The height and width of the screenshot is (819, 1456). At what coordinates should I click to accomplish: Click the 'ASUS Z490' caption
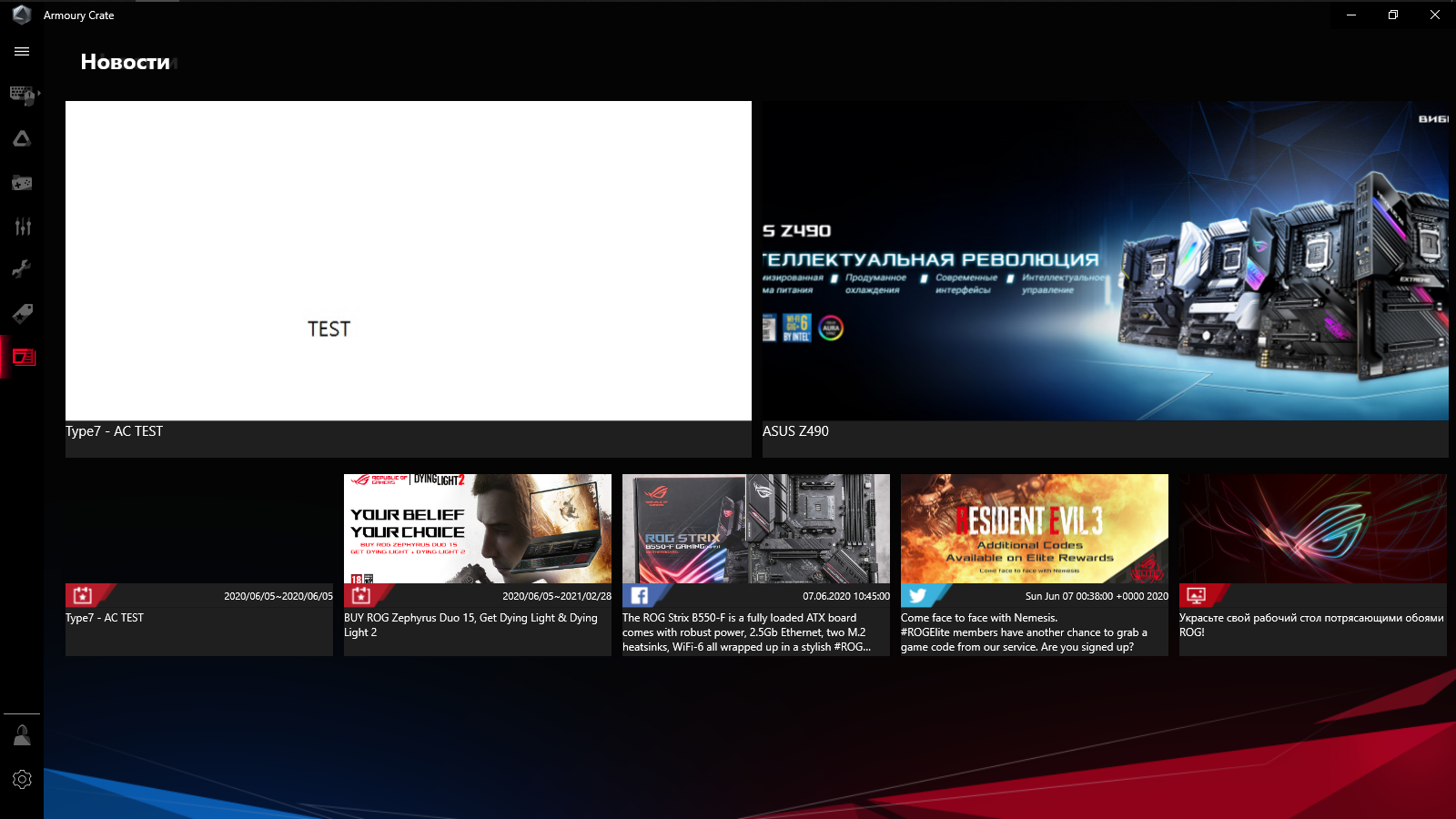click(x=795, y=431)
